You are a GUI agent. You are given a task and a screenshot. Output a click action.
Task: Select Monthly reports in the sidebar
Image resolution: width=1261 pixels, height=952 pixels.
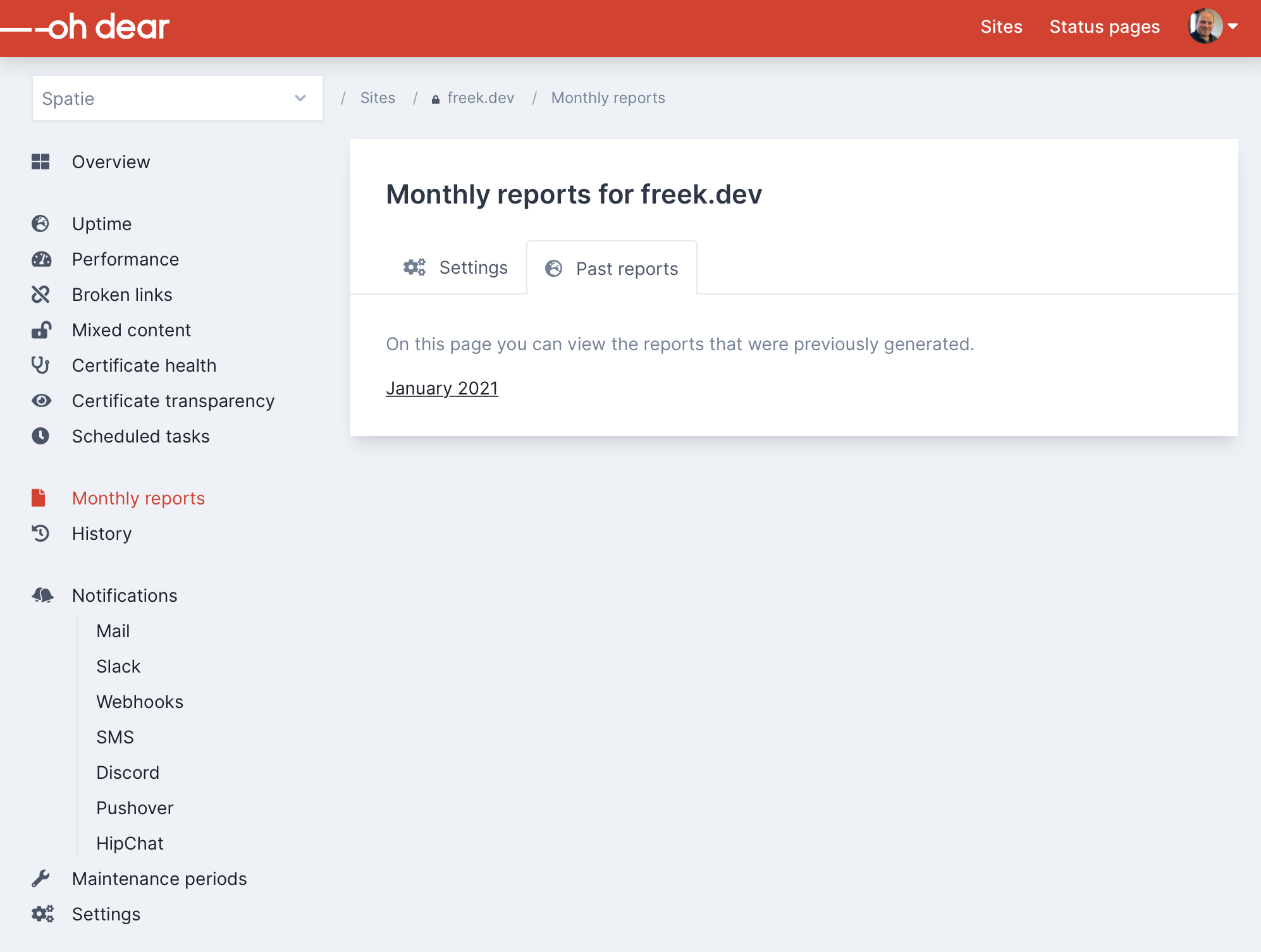tap(138, 498)
